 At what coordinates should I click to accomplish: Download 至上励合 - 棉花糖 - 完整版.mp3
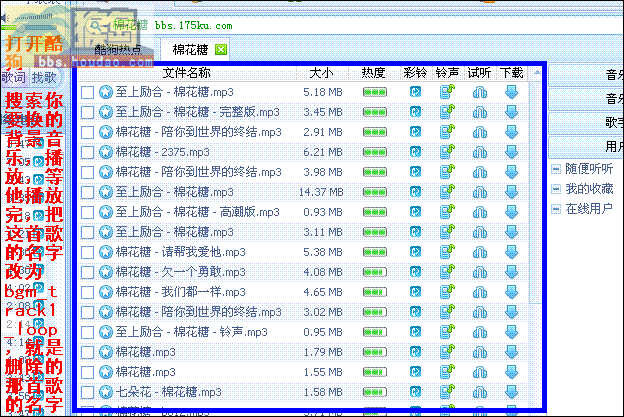click(x=511, y=112)
